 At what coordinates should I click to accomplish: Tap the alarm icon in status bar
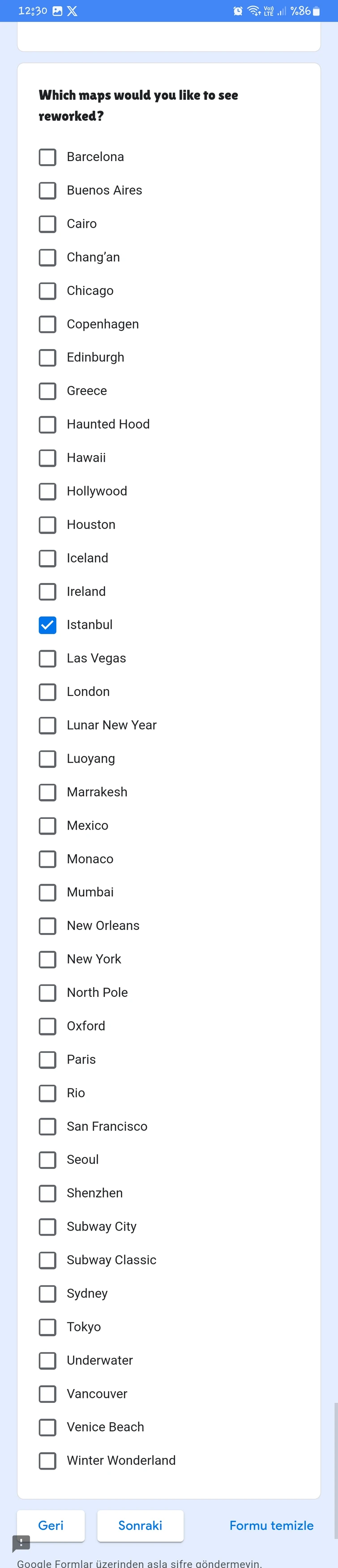click(238, 11)
